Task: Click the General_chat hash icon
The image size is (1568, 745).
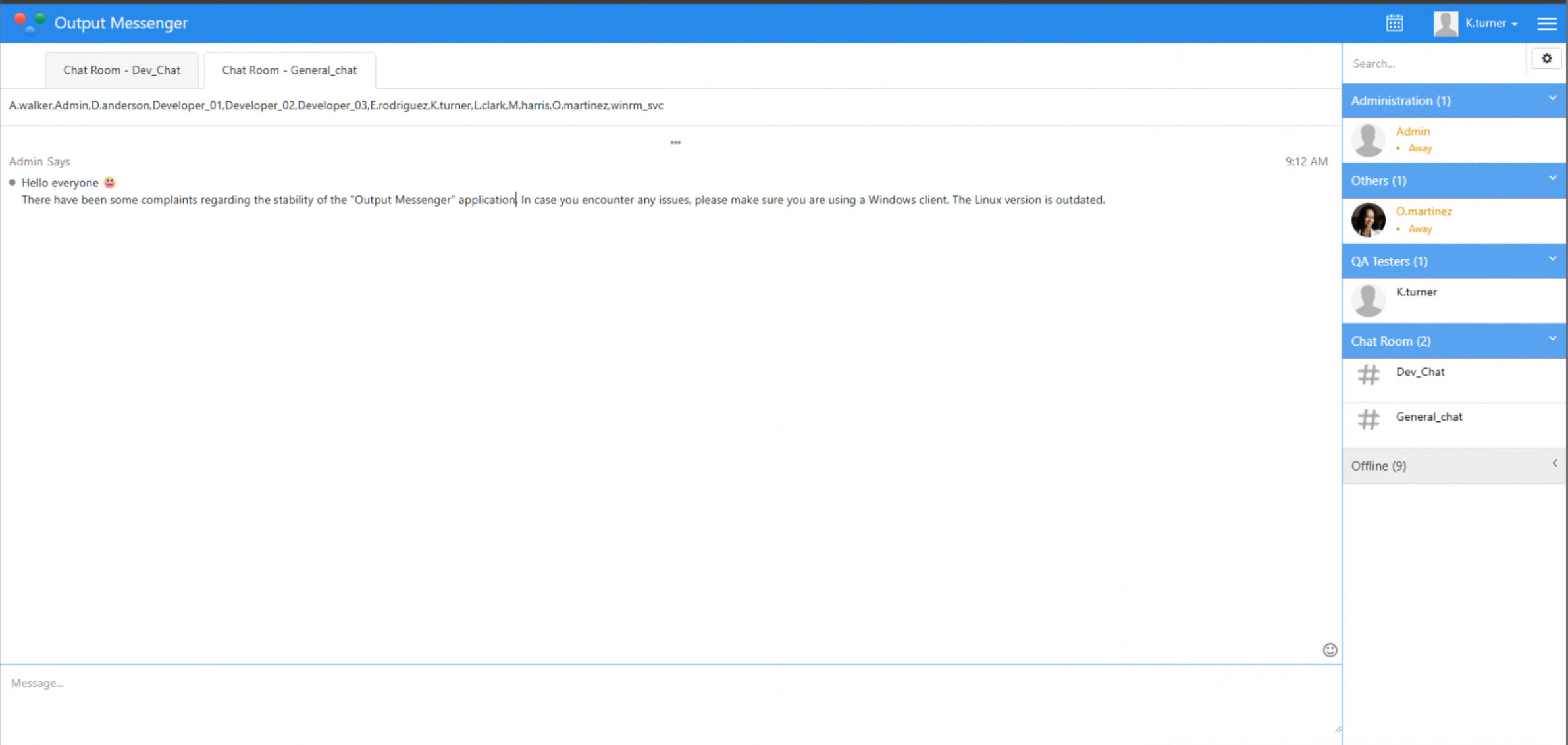Action: [x=1369, y=420]
